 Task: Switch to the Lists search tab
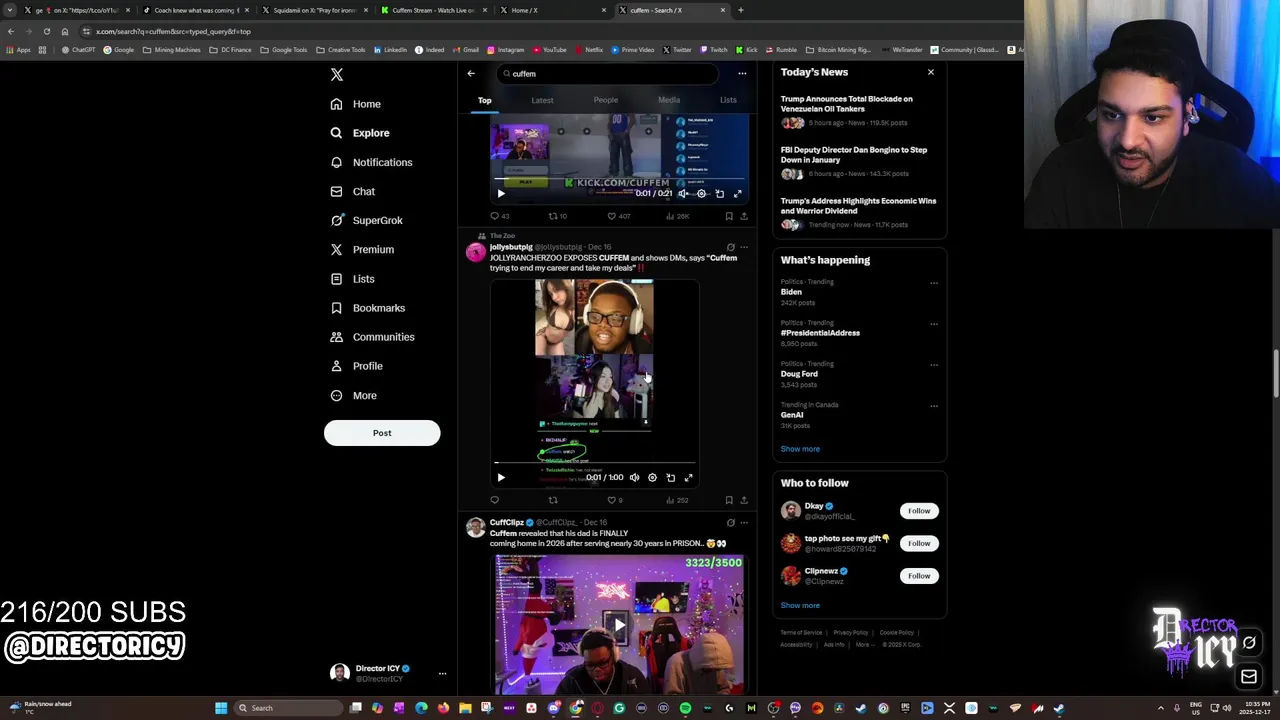click(x=728, y=100)
